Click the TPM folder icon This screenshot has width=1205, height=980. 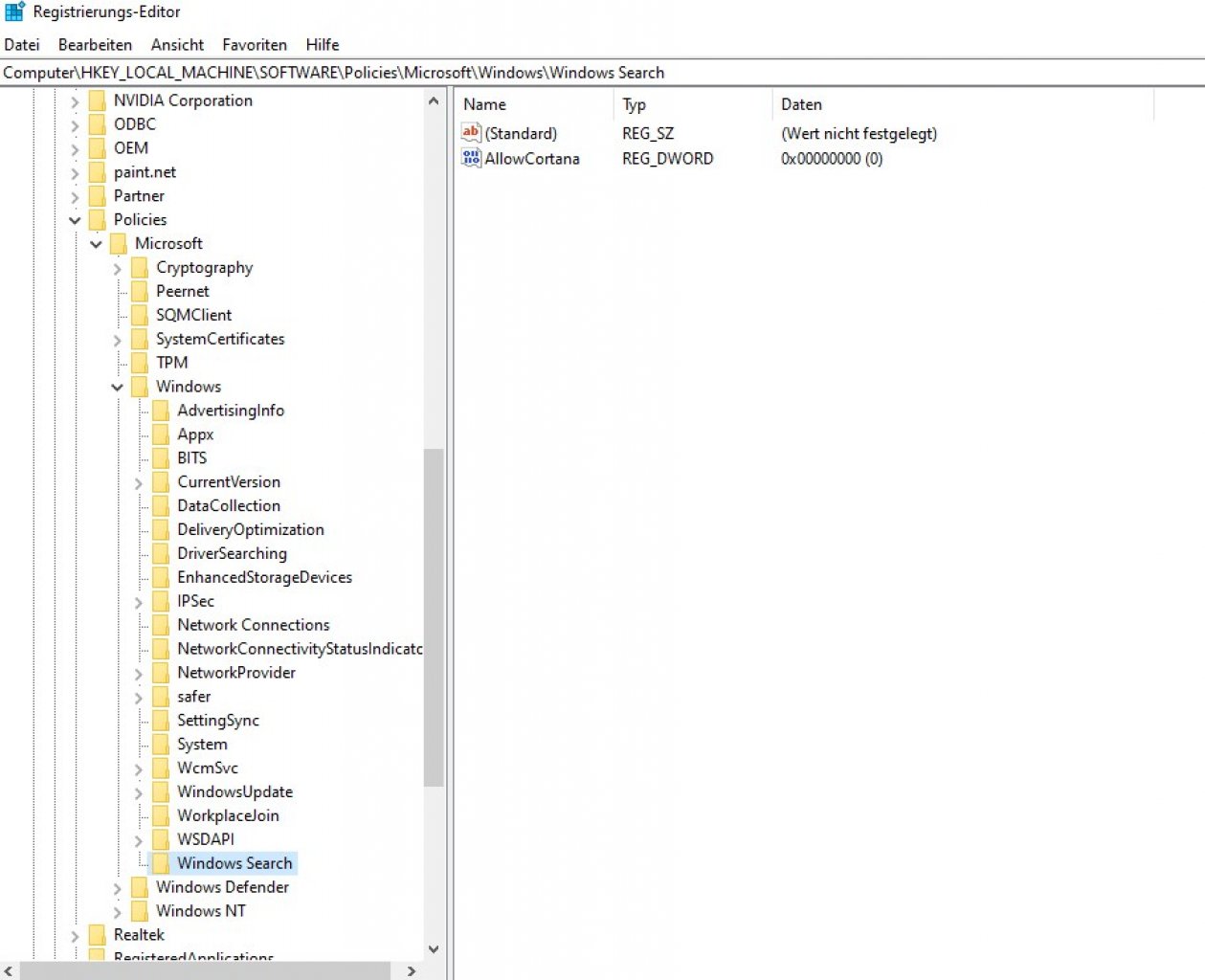coord(140,363)
